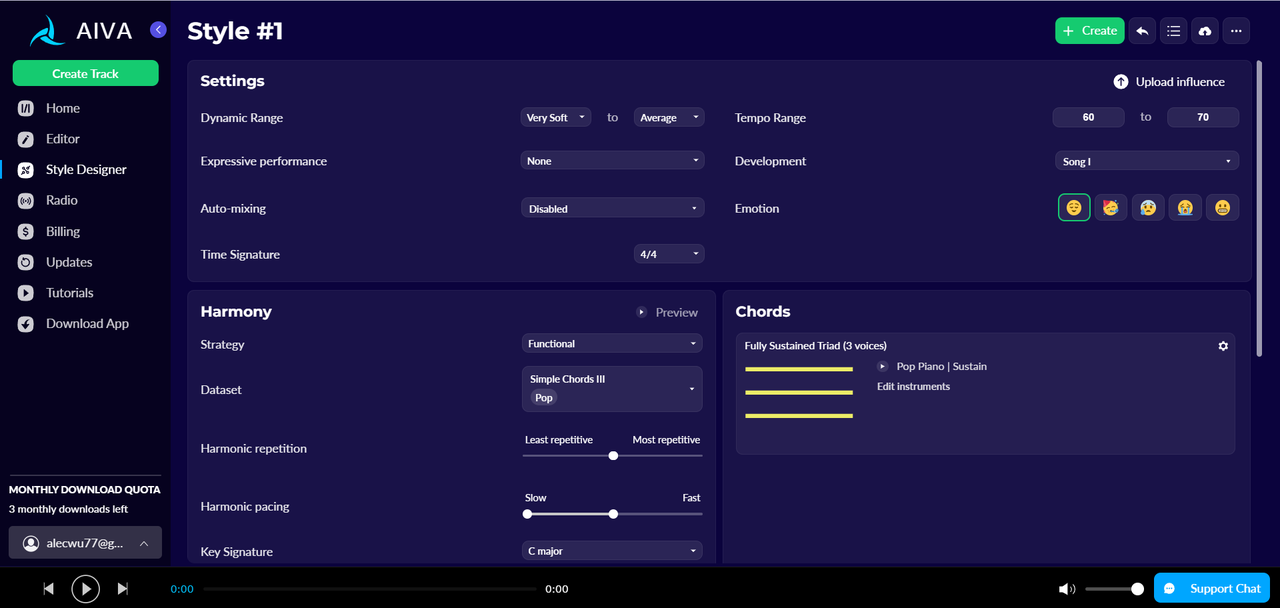Screen dimensions: 1280x608
Task: Click the cloud upload icon in header
Action: (1205, 31)
